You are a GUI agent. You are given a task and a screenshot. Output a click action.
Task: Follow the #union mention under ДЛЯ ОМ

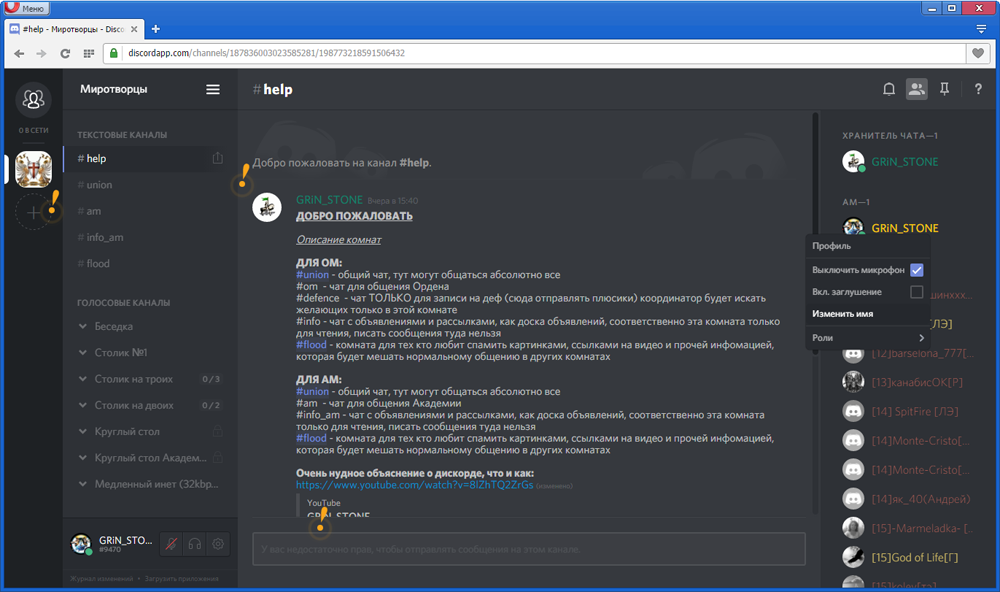312,274
